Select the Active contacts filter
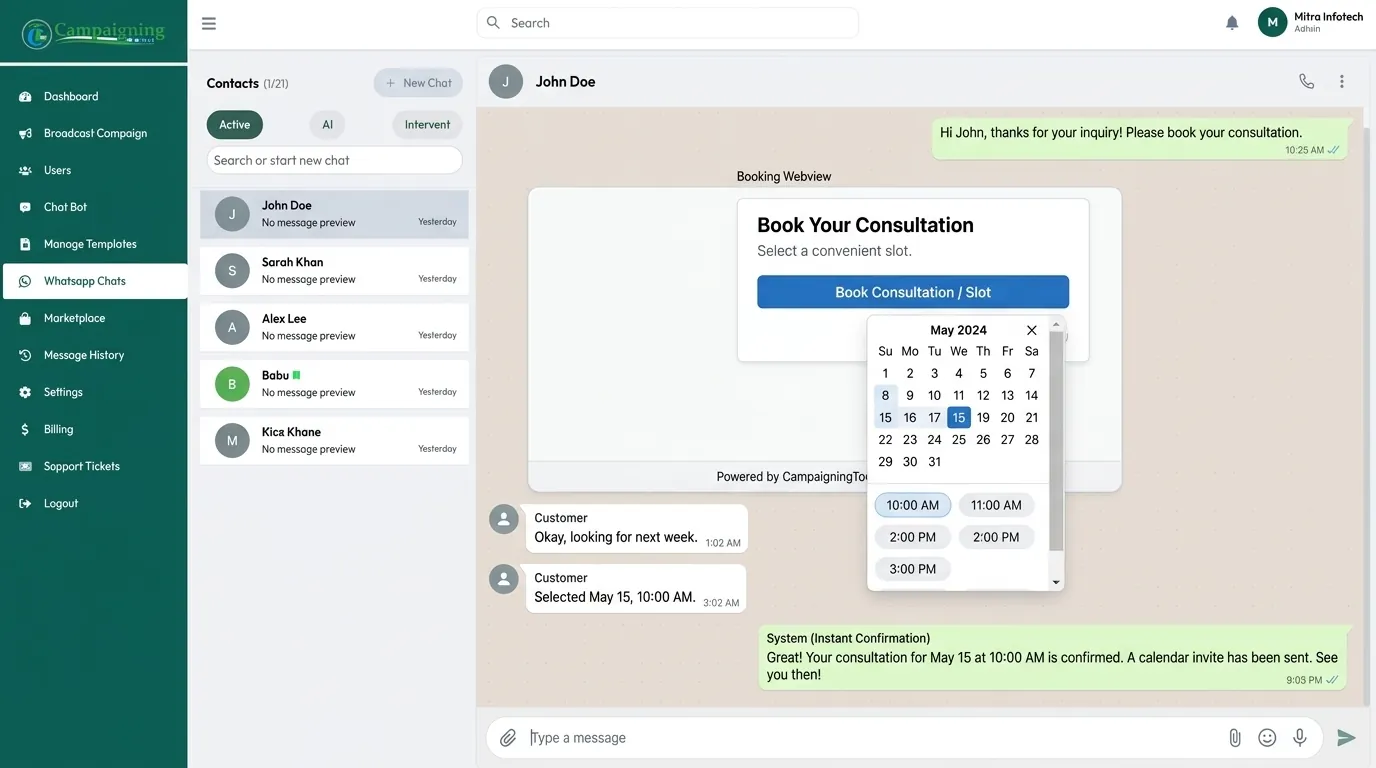This screenshot has height=768, width=1376. tap(235, 125)
